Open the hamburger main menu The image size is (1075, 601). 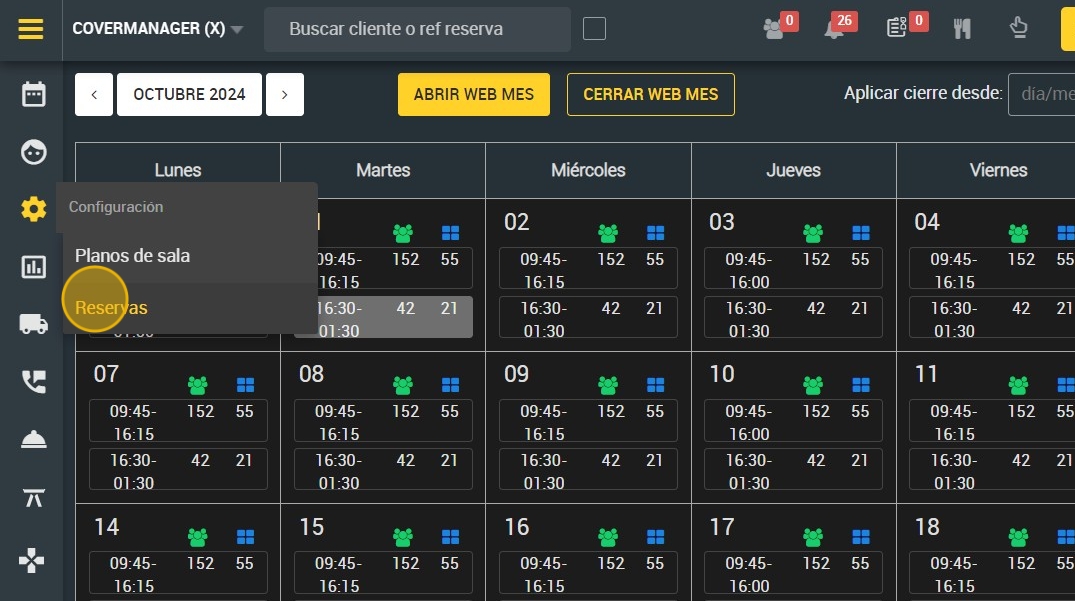click(x=31, y=29)
